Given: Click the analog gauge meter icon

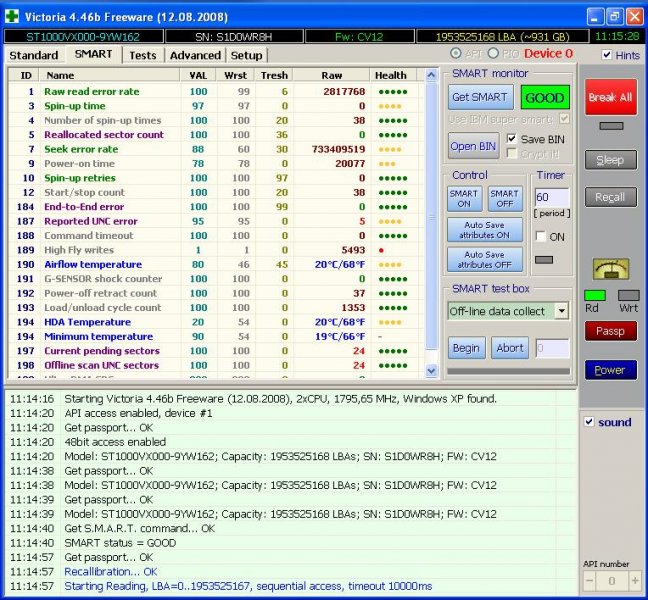Looking at the screenshot, I should pos(610,269).
